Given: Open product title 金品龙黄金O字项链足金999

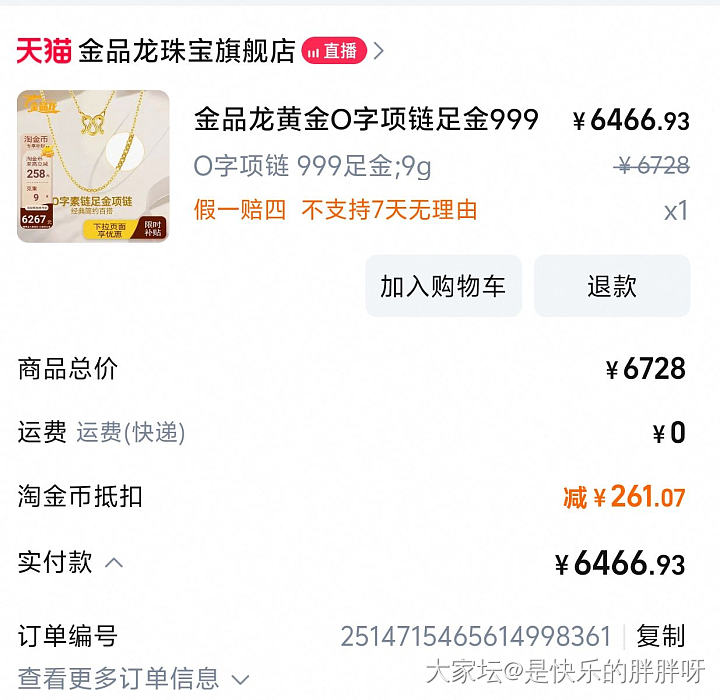Looking at the screenshot, I should [x=366, y=119].
